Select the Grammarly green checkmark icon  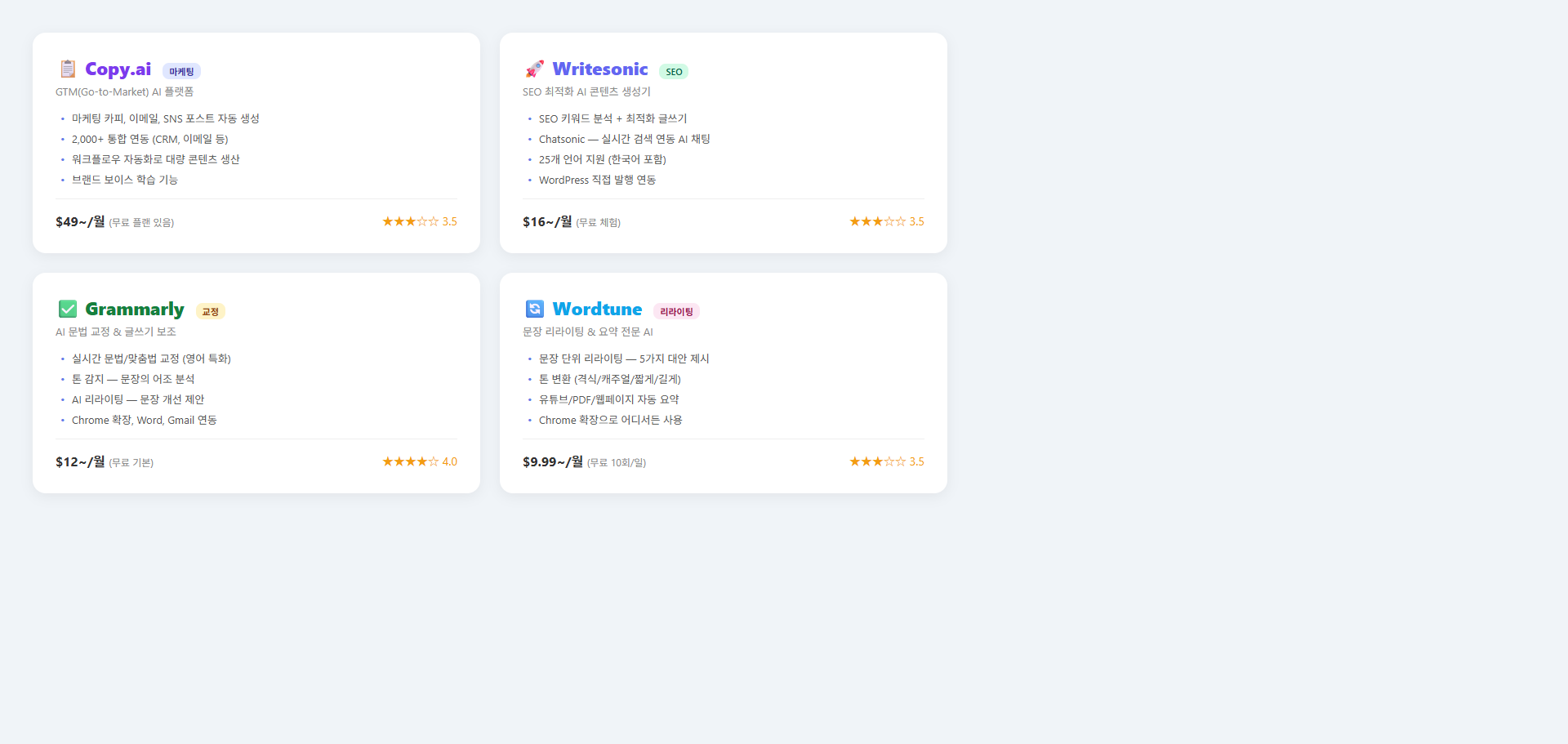click(x=67, y=309)
